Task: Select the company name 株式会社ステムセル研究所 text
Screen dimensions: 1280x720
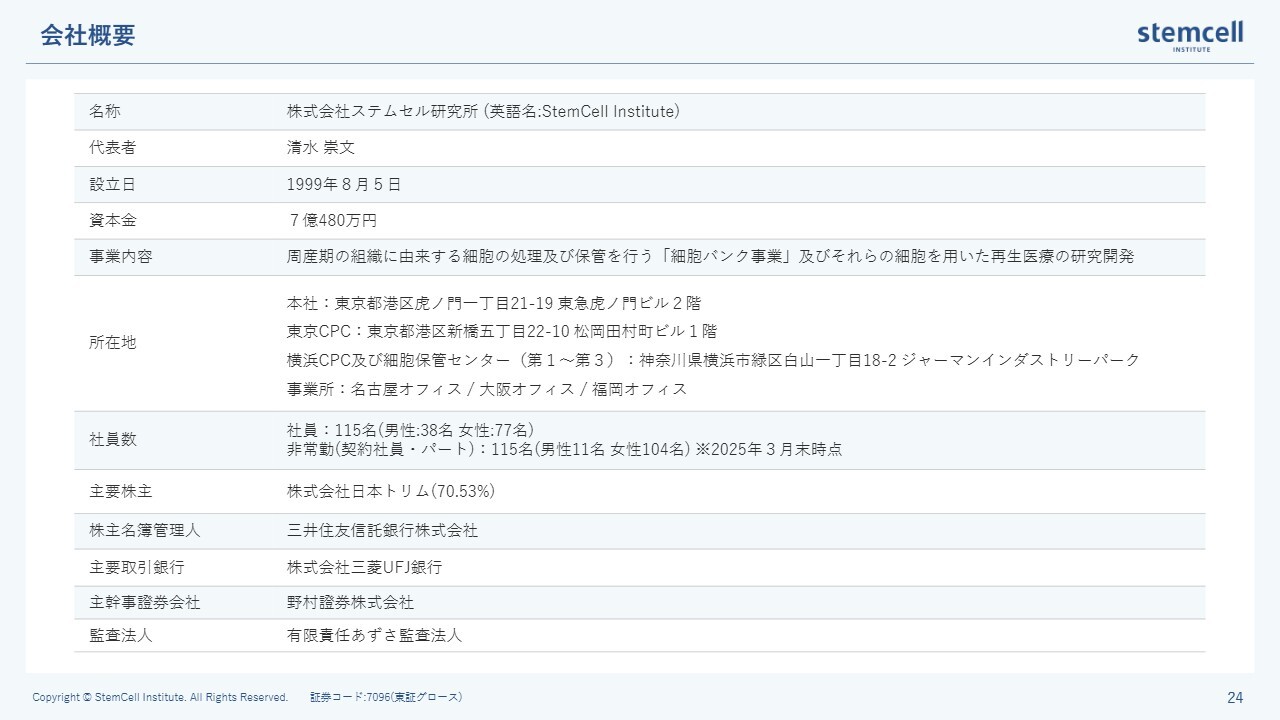Action: pyautogui.click(x=384, y=111)
